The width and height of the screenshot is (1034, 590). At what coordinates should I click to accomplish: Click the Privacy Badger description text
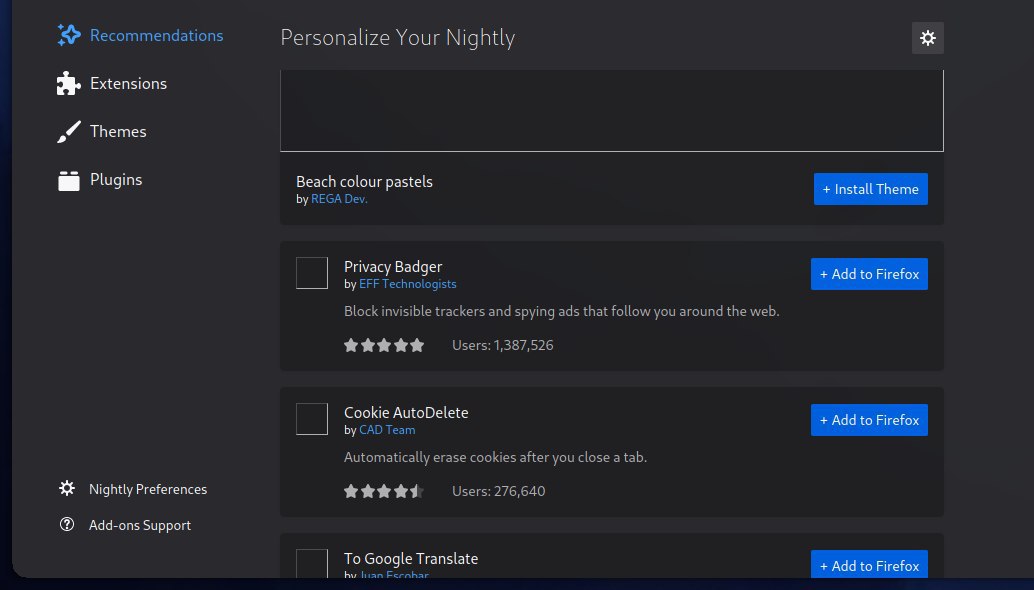coord(561,311)
